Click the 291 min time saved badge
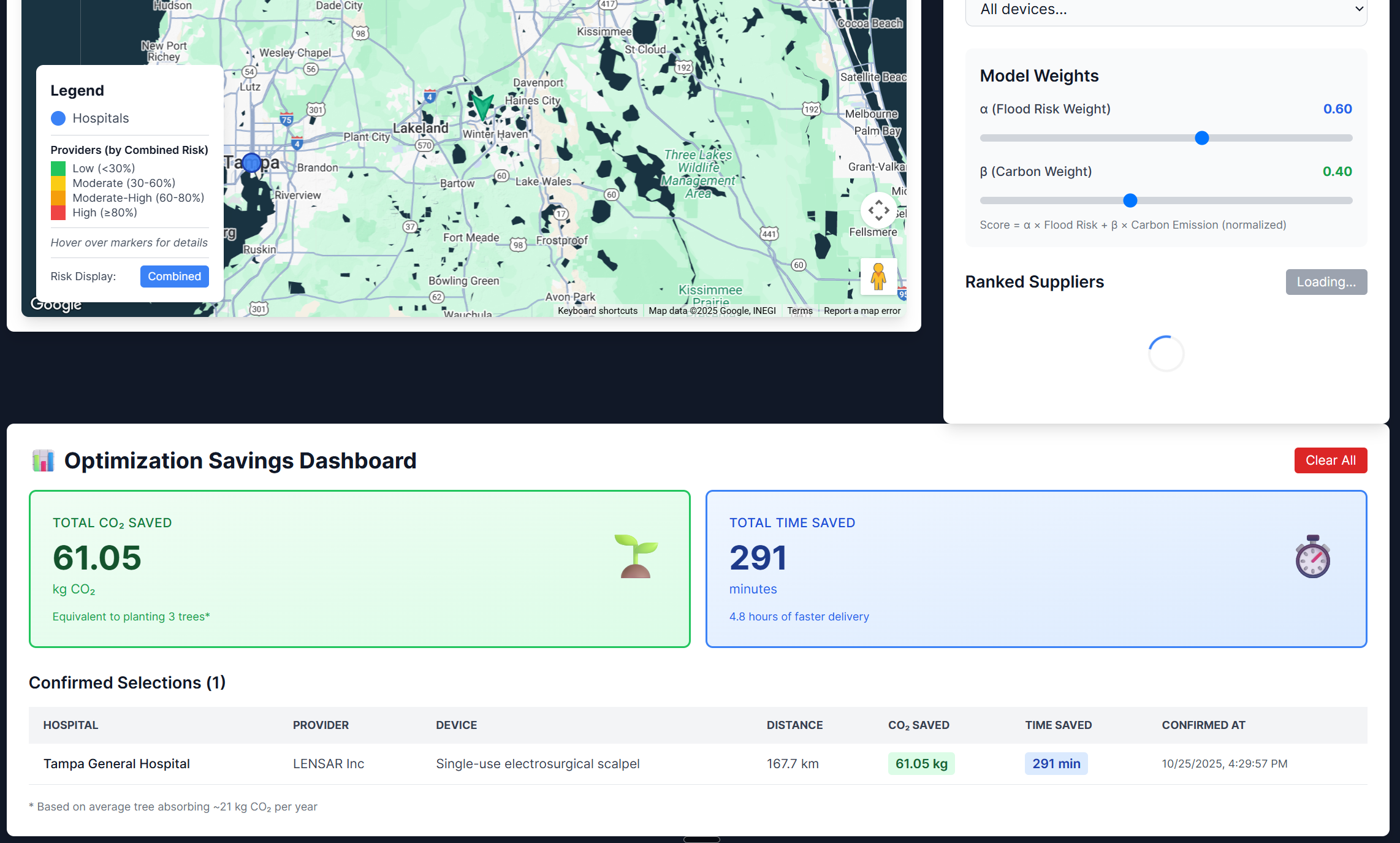 (1056, 764)
